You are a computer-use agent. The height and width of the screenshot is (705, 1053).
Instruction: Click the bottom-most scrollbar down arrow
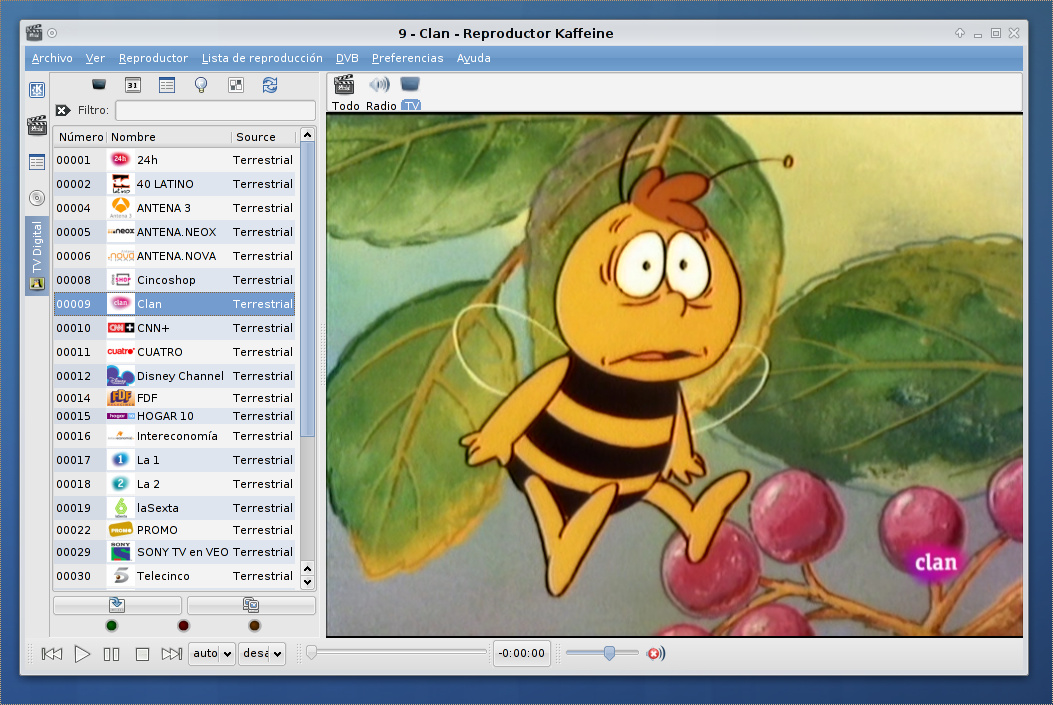308,582
